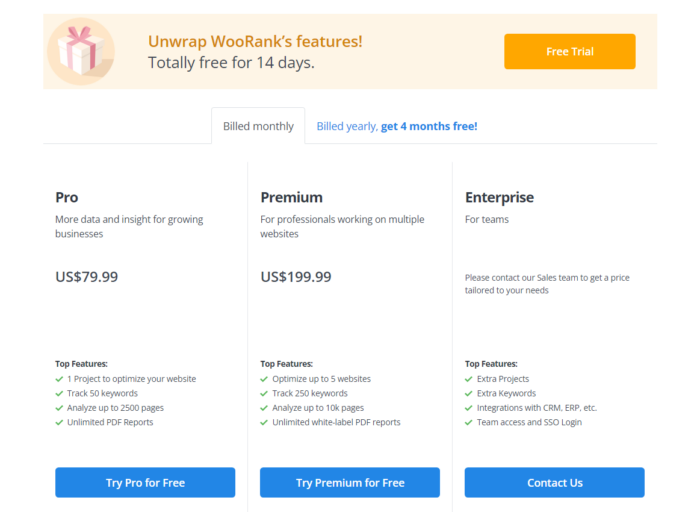The image size is (700, 512).
Task: Click checkmark beside Analyze up to 10k pages
Action: click(264, 408)
